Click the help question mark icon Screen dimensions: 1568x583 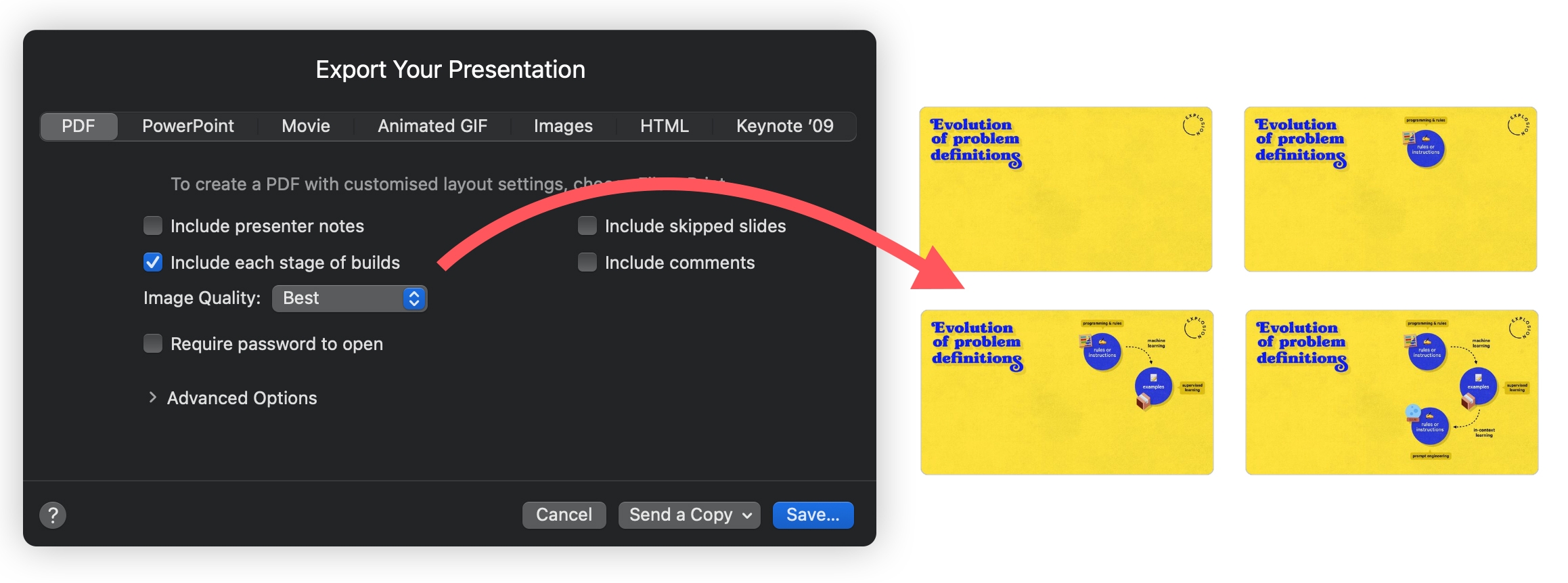click(x=53, y=515)
